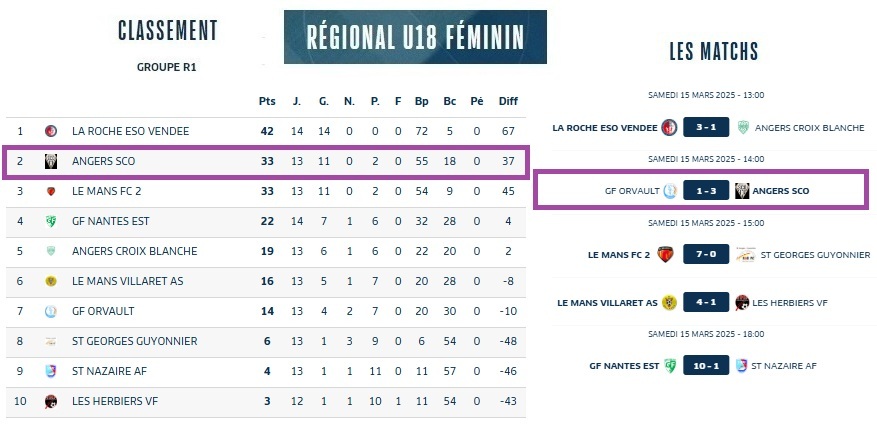Click GF Orvault logo in match list
This screenshot has width=877, height=426.
[670, 191]
